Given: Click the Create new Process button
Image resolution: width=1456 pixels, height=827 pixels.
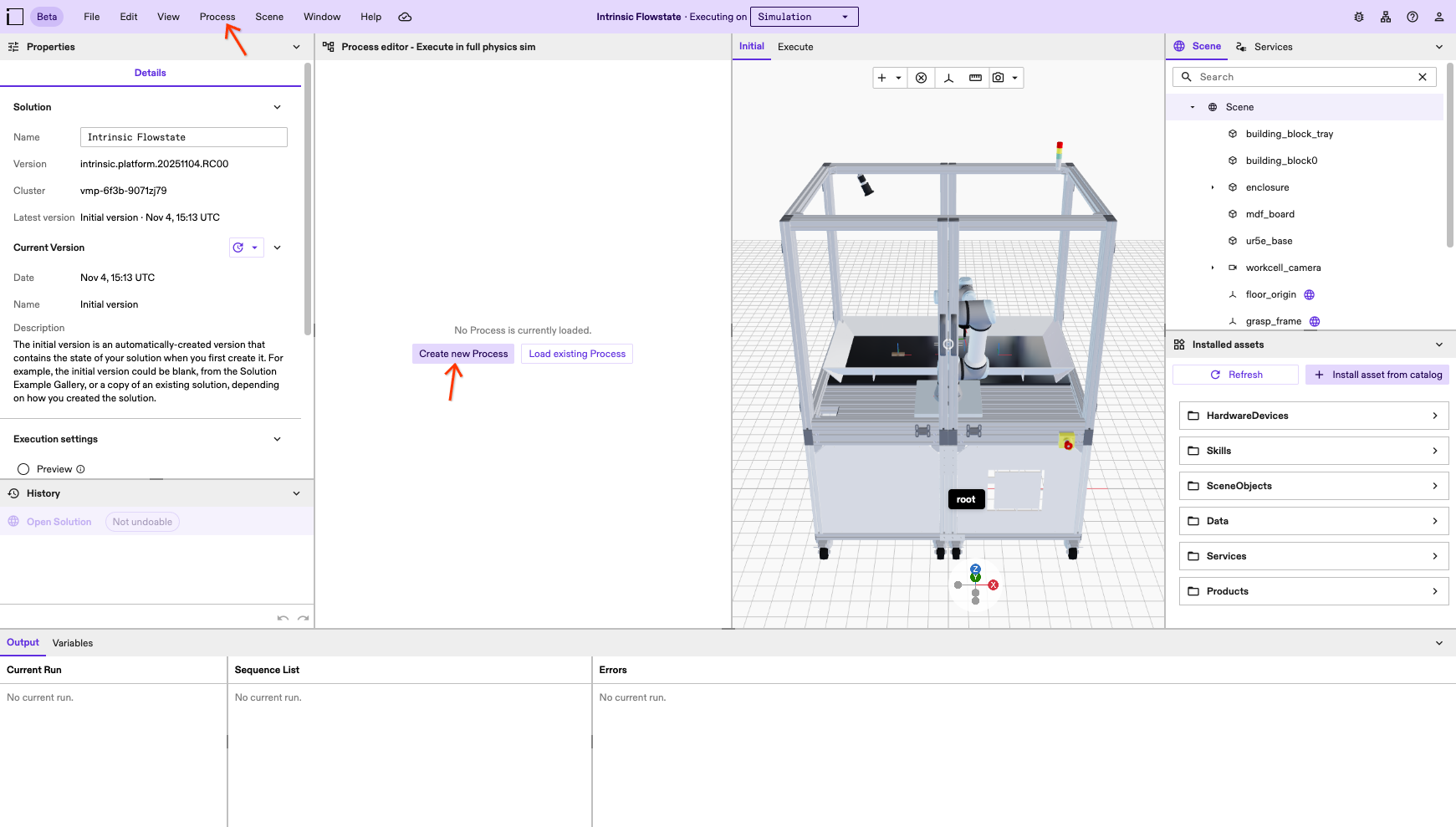Looking at the screenshot, I should [462, 353].
